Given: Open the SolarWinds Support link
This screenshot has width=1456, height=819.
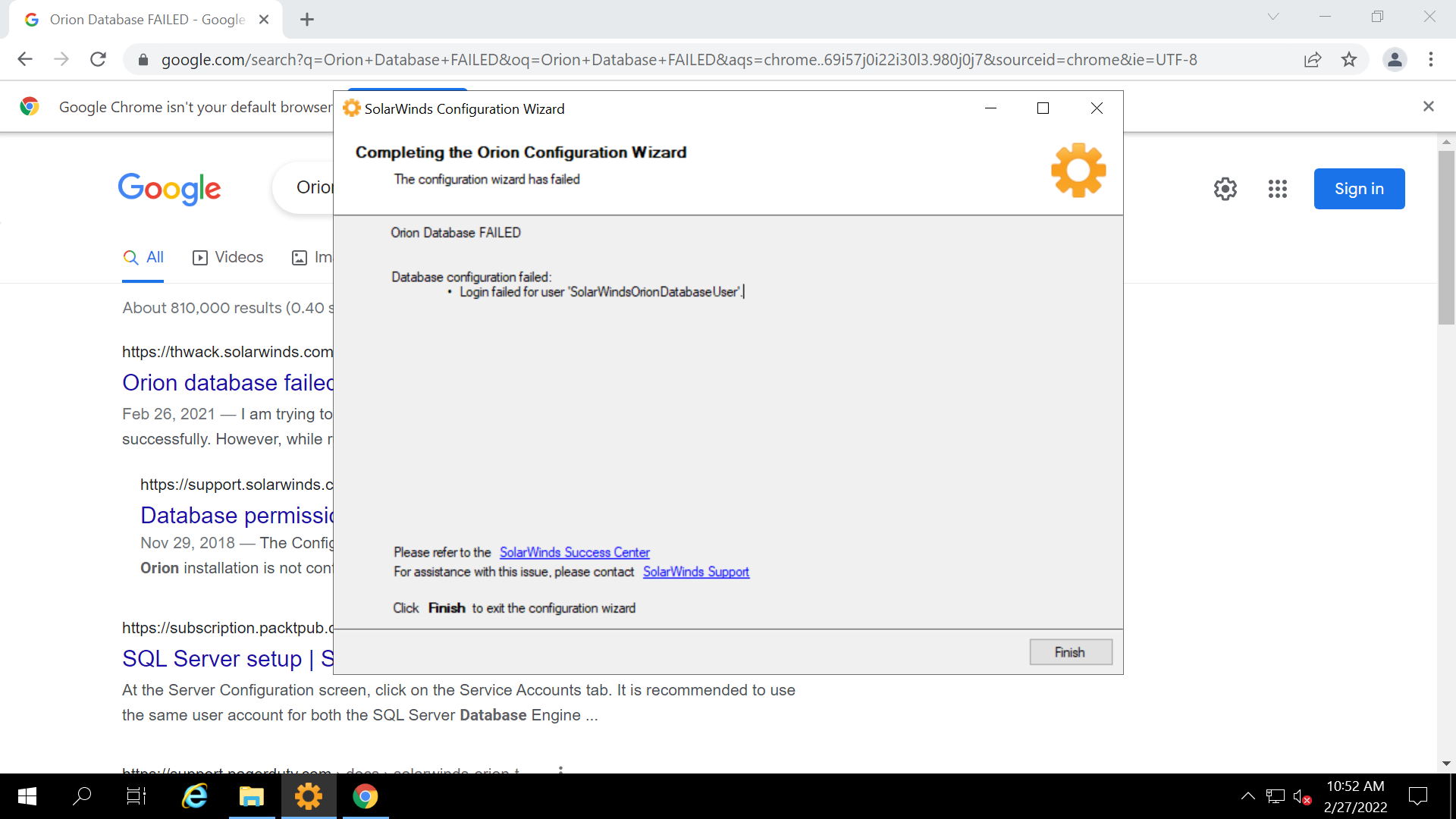Looking at the screenshot, I should click(x=695, y=572).
